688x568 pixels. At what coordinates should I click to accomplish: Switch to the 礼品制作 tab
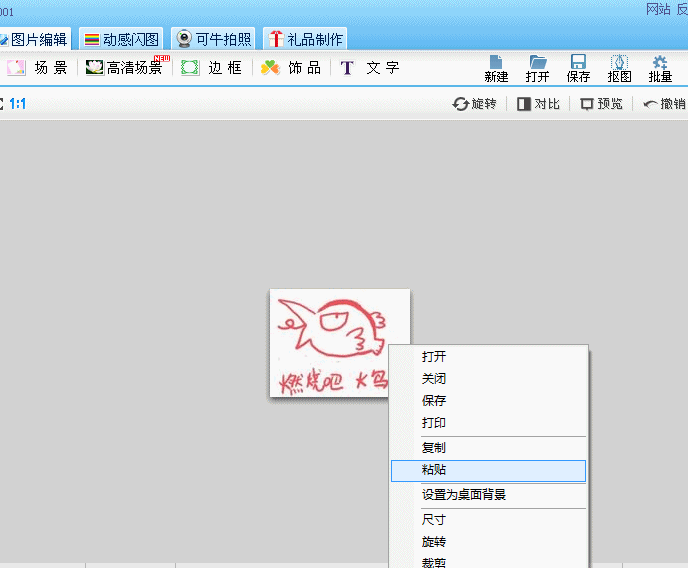tap(306, 39)
